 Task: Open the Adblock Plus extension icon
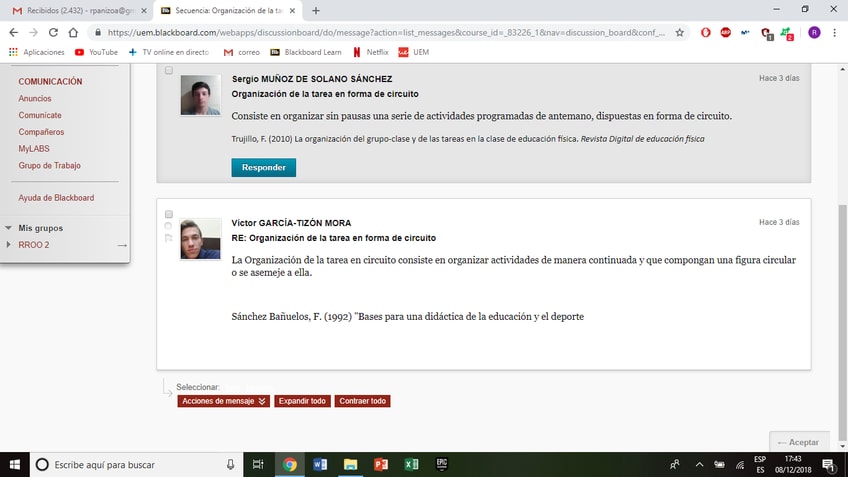pos(726,32)
